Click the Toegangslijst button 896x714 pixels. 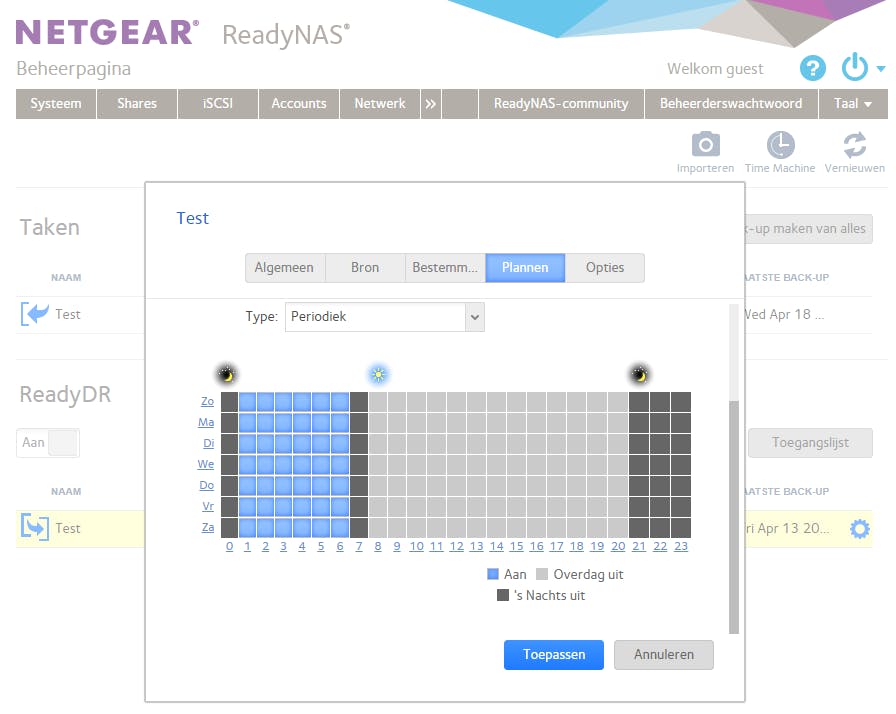click(810, 443)
